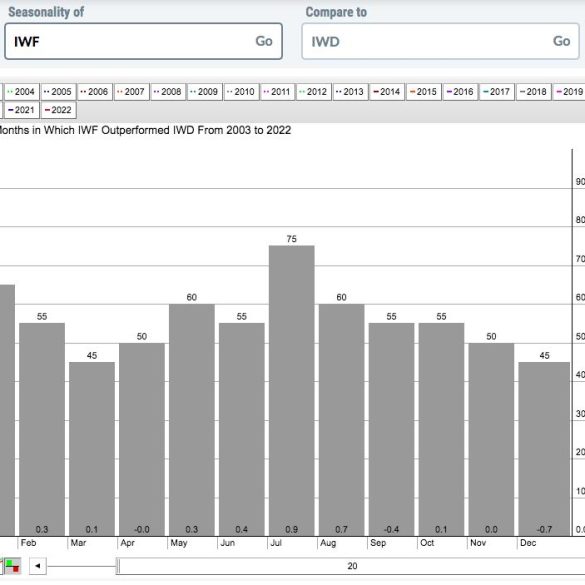585x585 pixels.
Task: Toggle the 2019 year series
Action: [x=569, y=92]
